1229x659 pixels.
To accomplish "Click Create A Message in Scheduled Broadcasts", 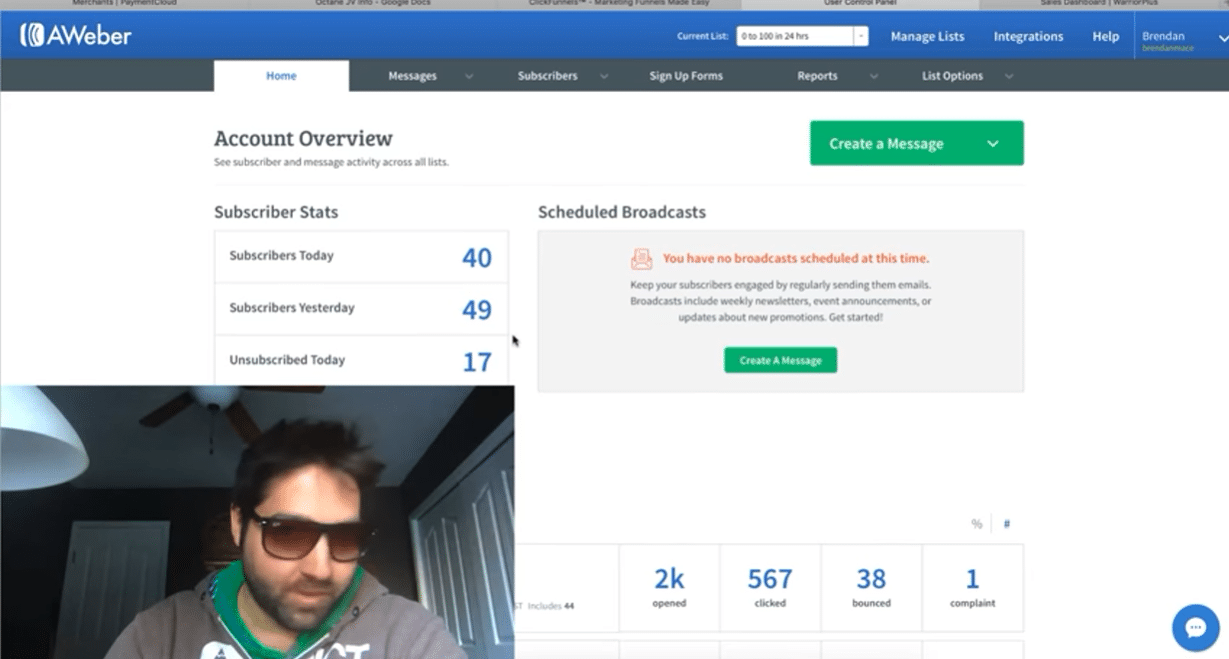I will click(x=780, y=360).
